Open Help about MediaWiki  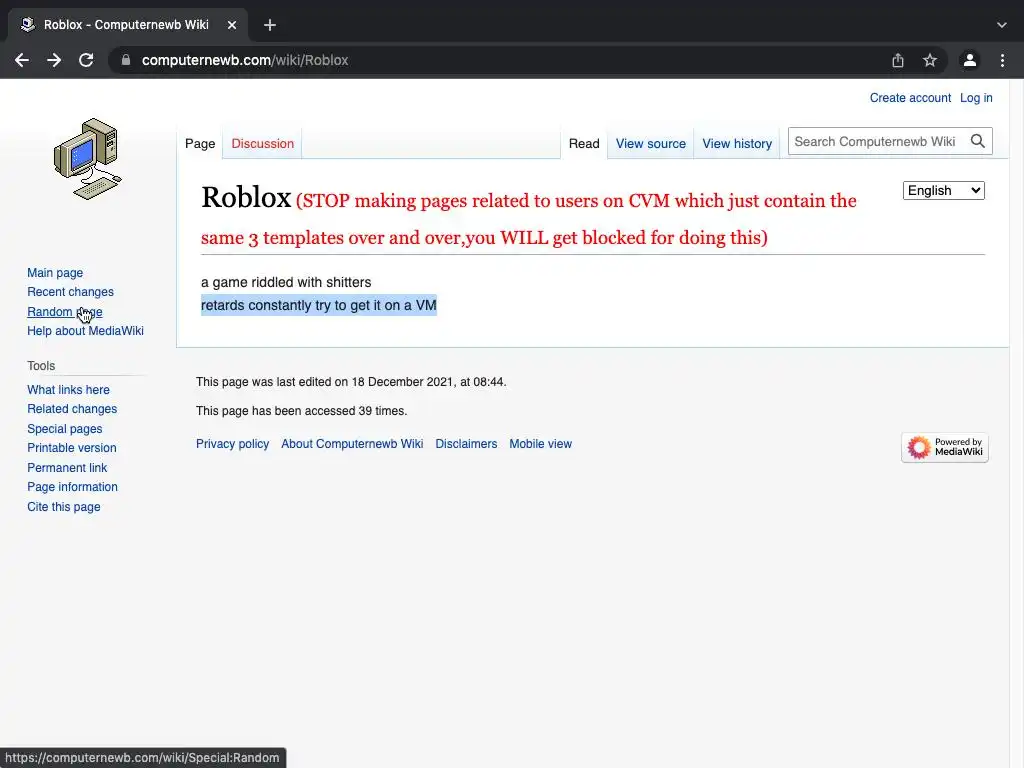point(86,331)
